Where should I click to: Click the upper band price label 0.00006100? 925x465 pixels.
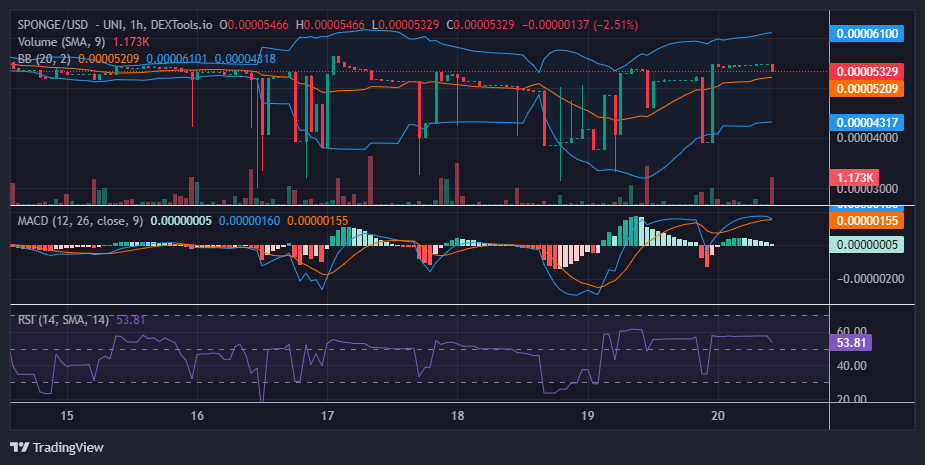867,34
